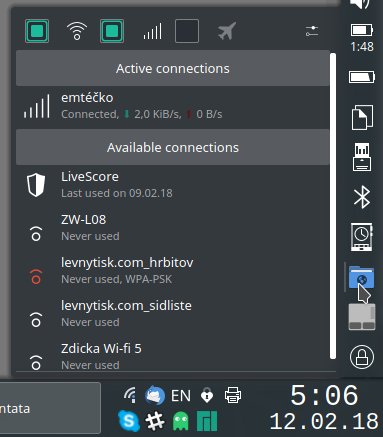Click the clock showing 5:06
Screen dimensions: 383x437
324,396
